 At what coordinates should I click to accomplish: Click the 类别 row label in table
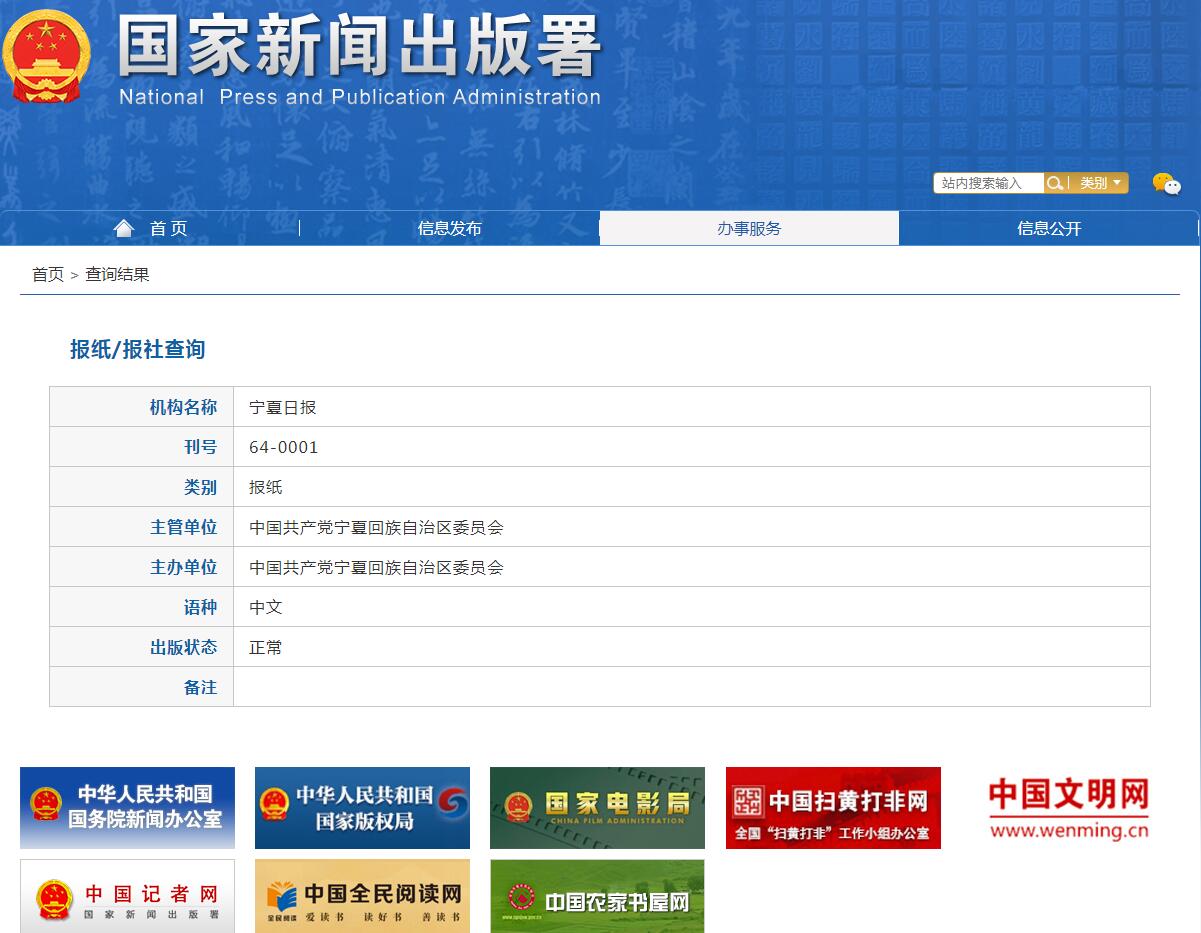click(x=200, y=487)
